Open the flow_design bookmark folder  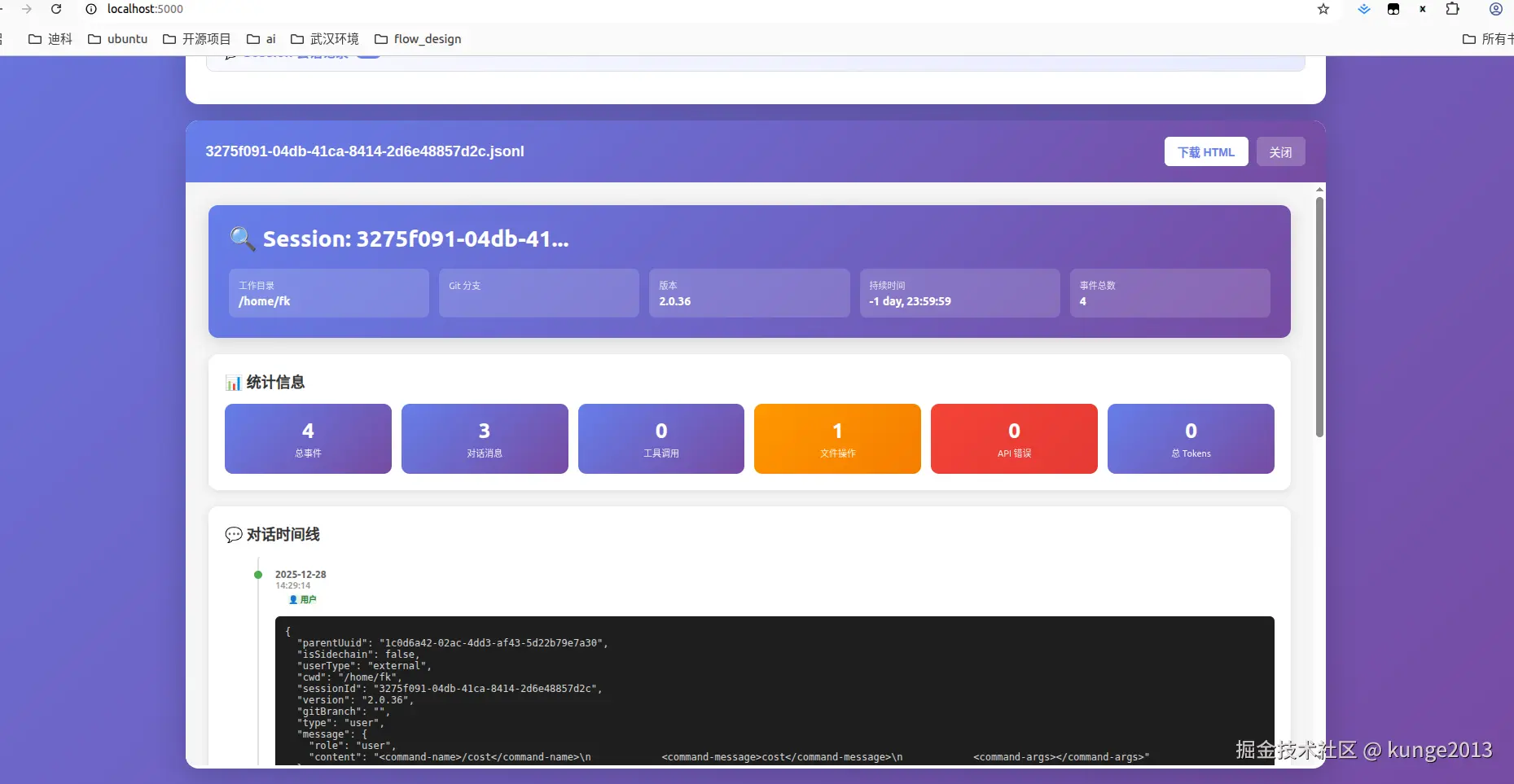(x=418, y=39)
